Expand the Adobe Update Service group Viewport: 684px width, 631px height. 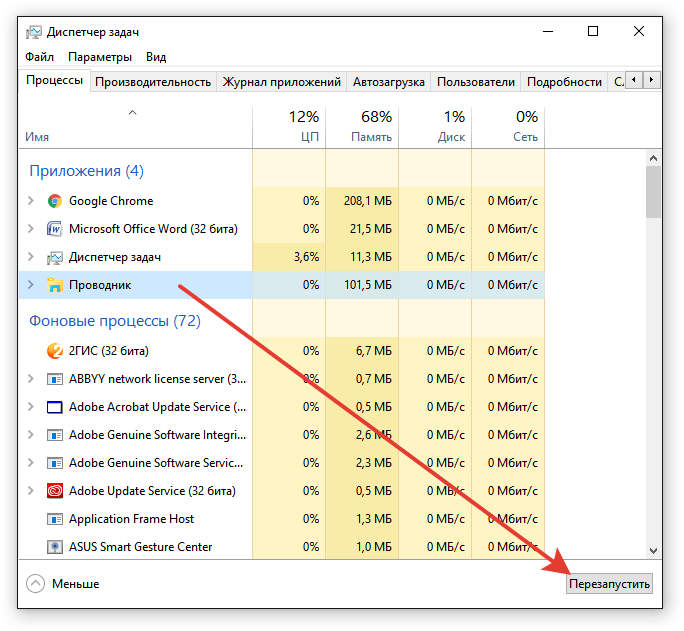click(31, 491)
